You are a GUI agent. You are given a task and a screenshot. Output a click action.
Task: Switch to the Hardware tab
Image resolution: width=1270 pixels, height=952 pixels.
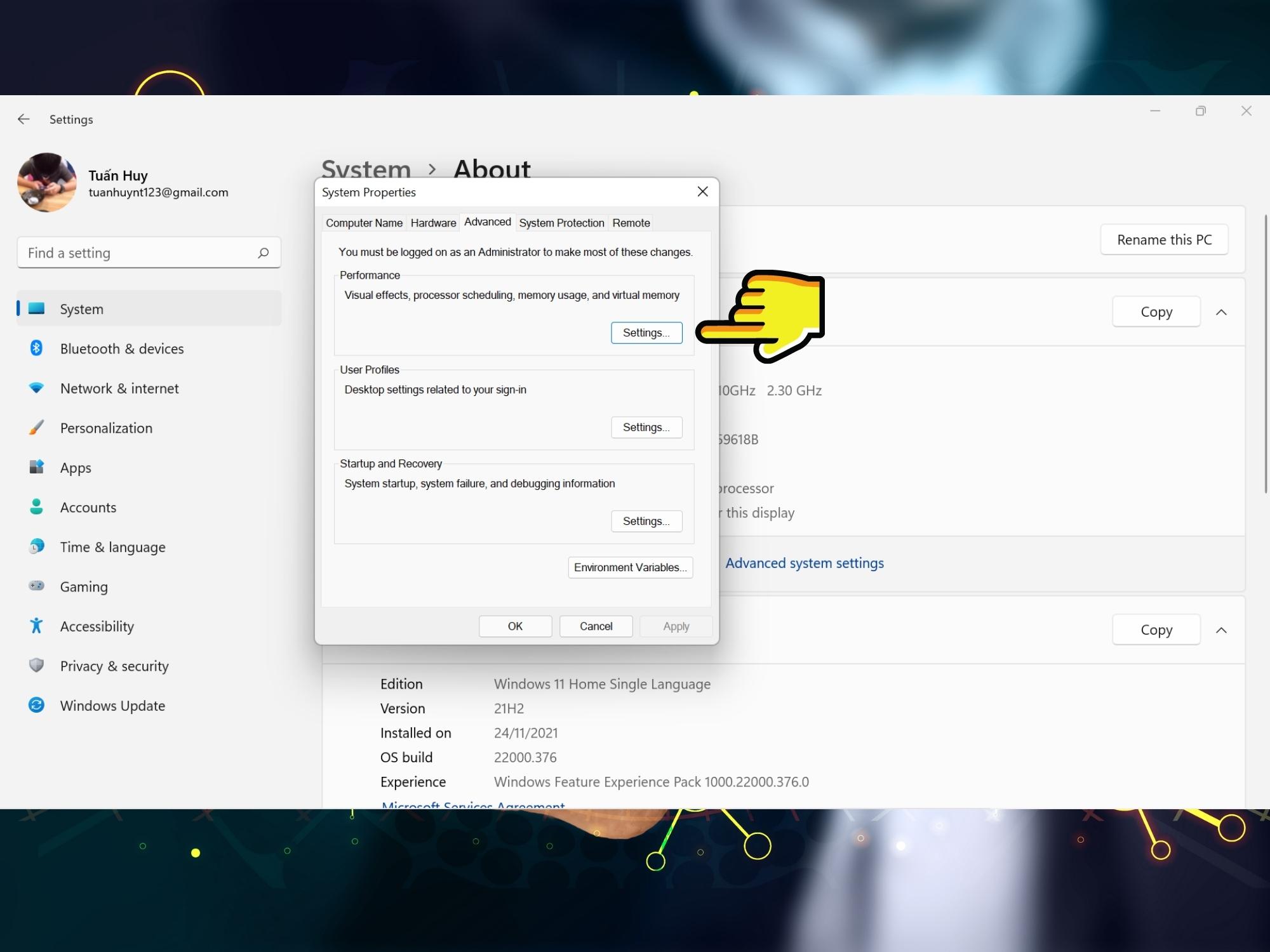pyautogui.click(x=433, y=223)
